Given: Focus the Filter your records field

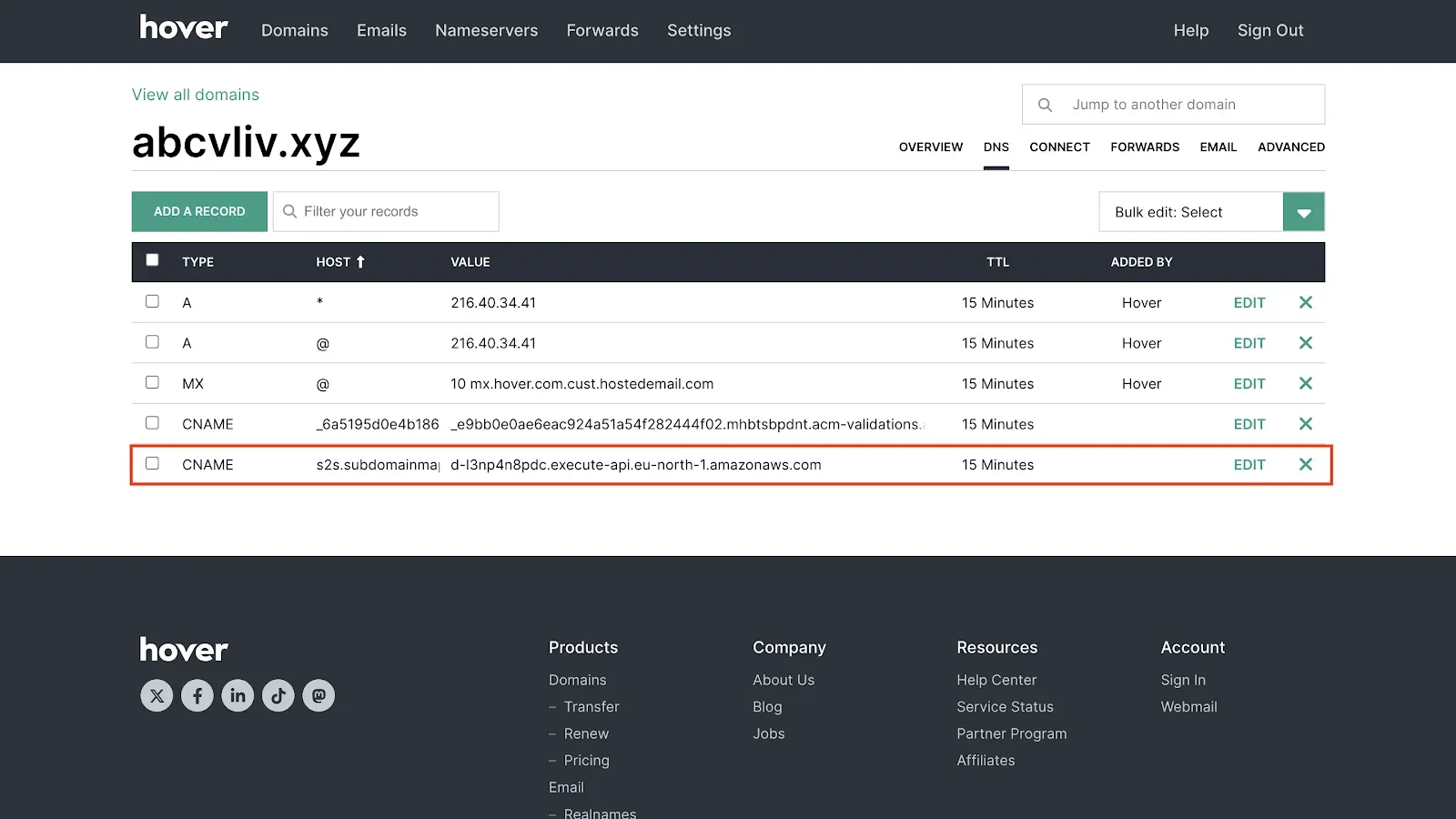Looking at the screenshot, I should (x=386, y=211).
